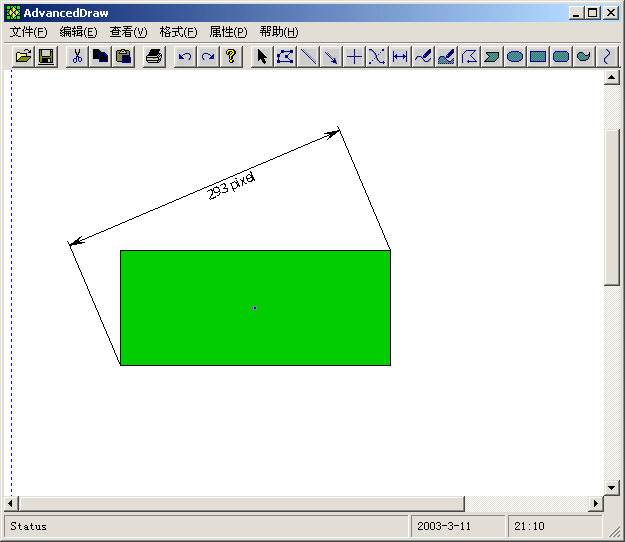Print the drawing using the printer icon
The height and width of the screenshot is (542, 625).
pos(153,57)
